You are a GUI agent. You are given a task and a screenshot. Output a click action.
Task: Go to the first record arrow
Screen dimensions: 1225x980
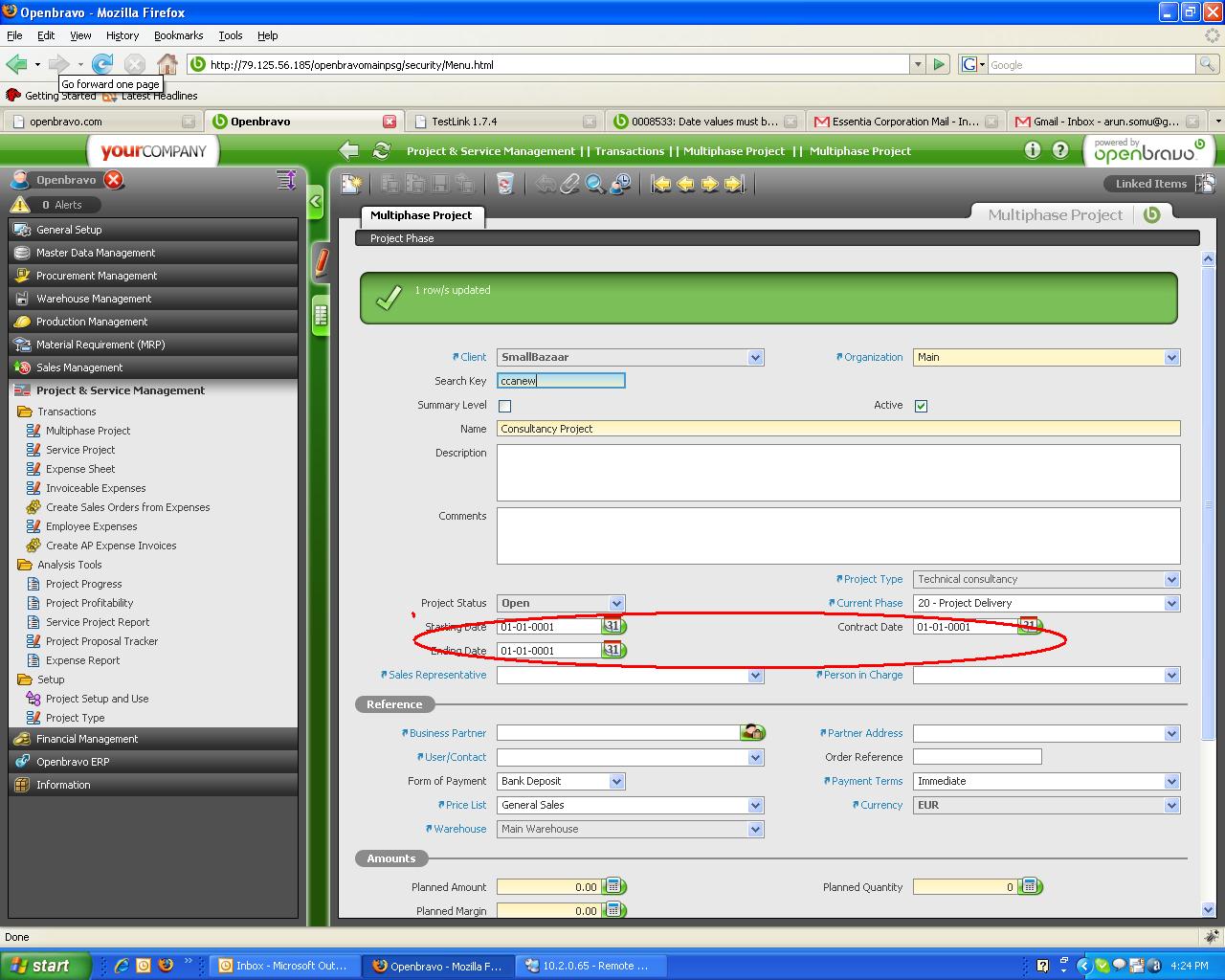click(x=661, y=184)
